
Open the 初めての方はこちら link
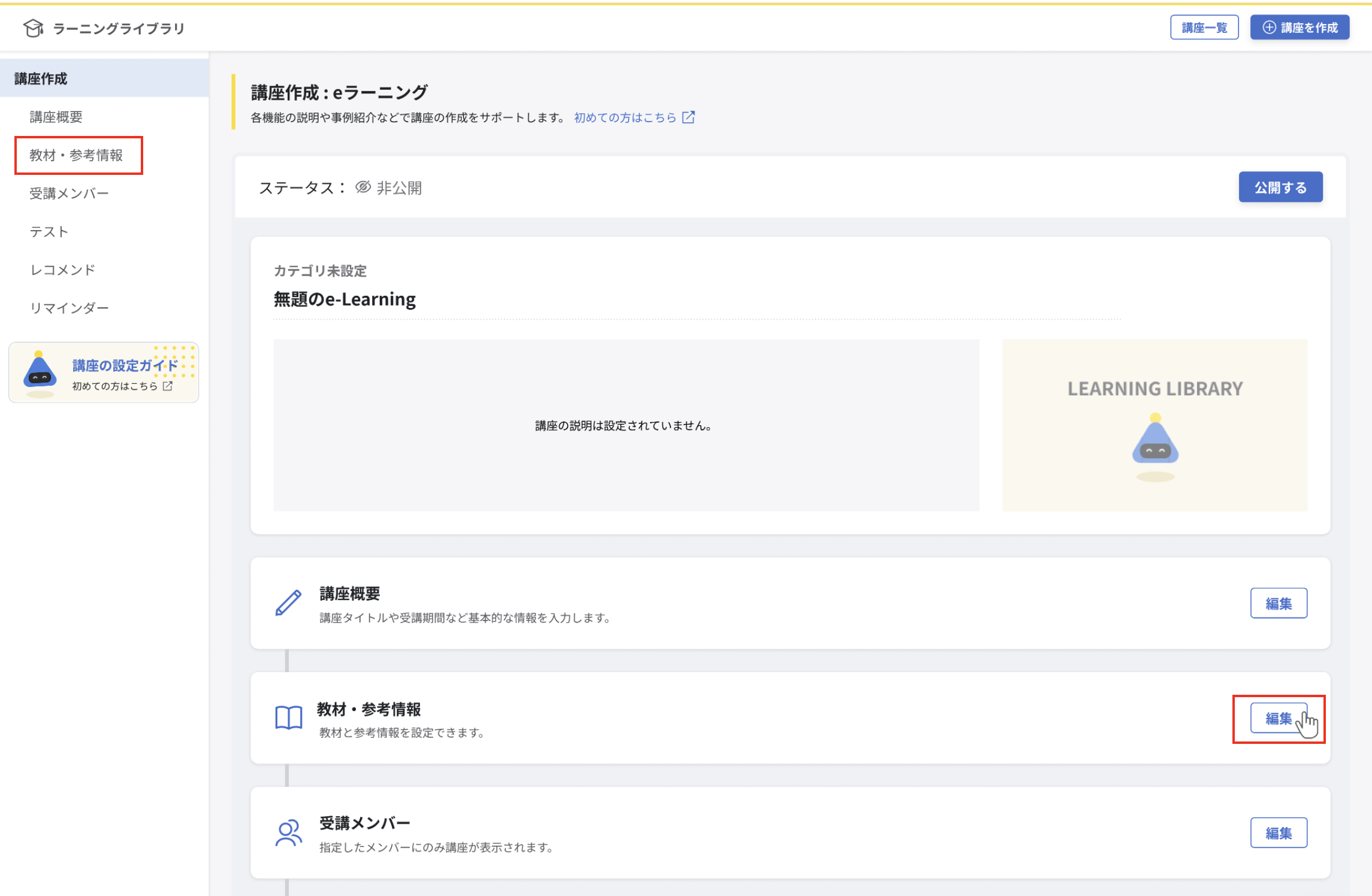(625, 117)
